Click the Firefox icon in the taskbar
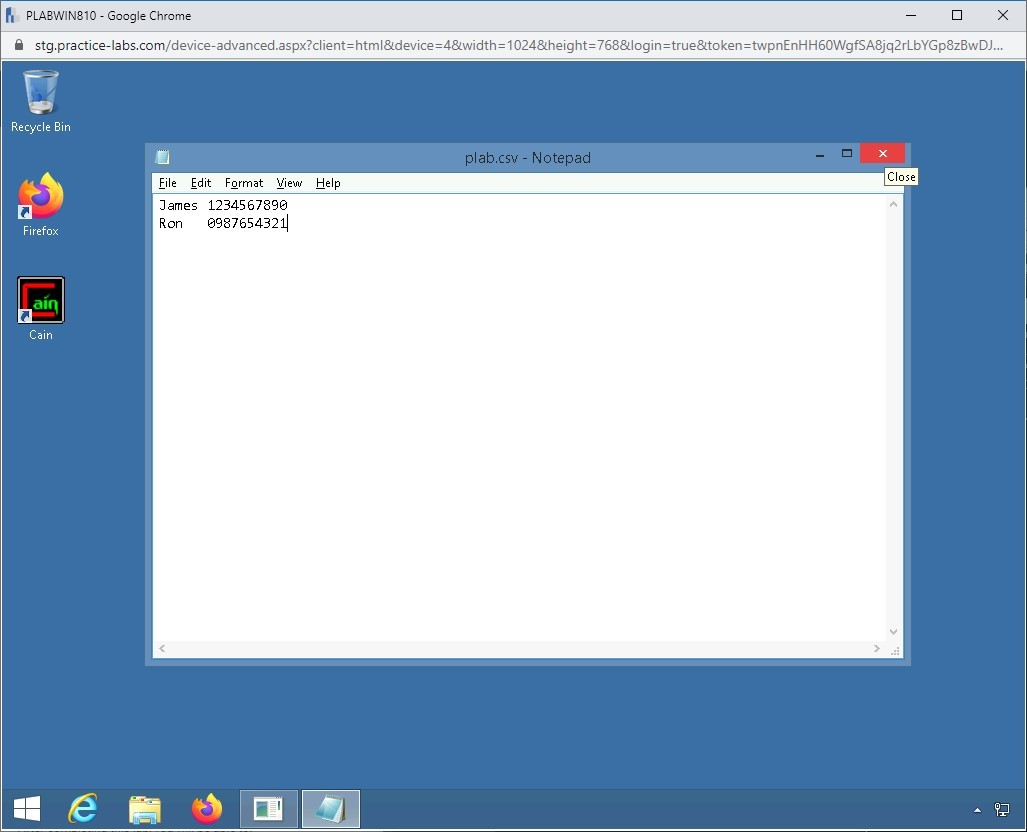The image size is (1027, 832). coord(207,808)
